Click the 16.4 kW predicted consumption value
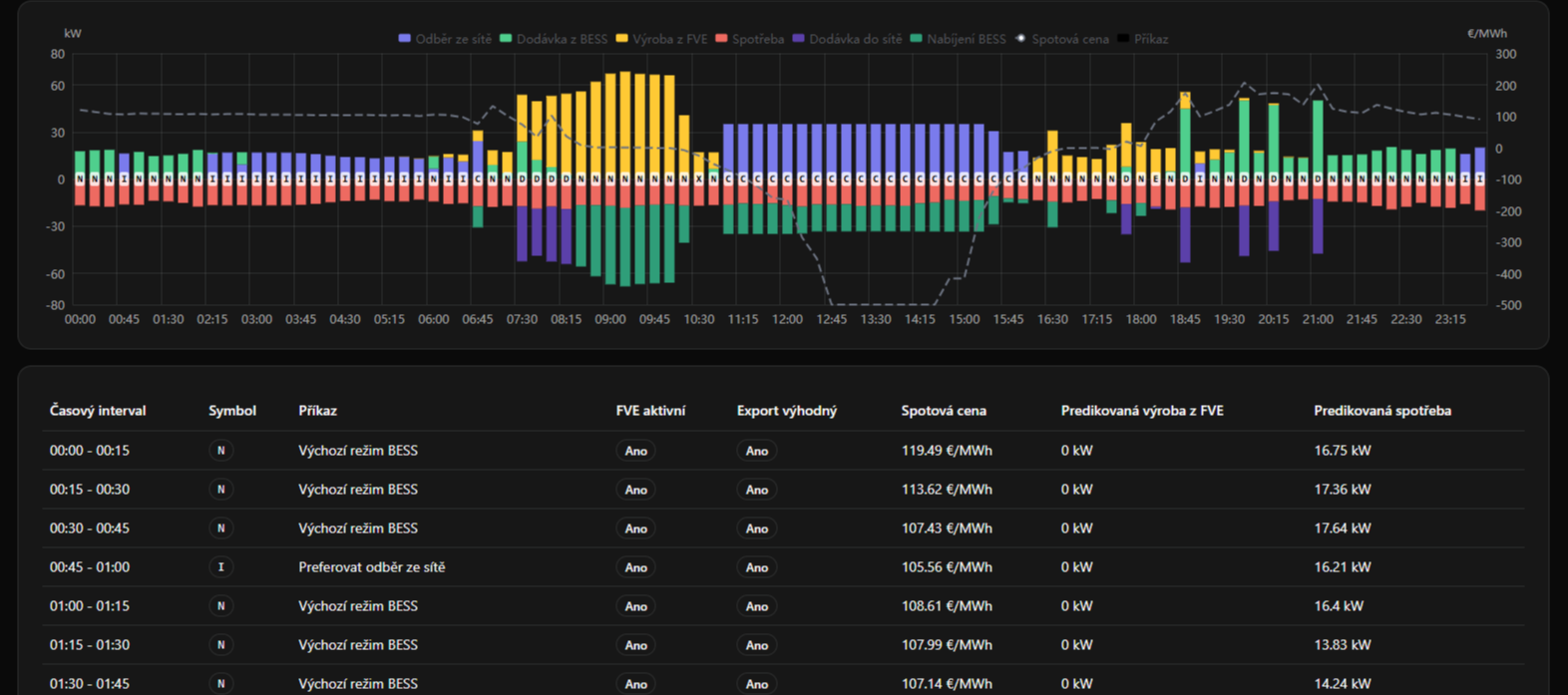The width and height of the screenshot is (1568, 695). (1339, 606)
